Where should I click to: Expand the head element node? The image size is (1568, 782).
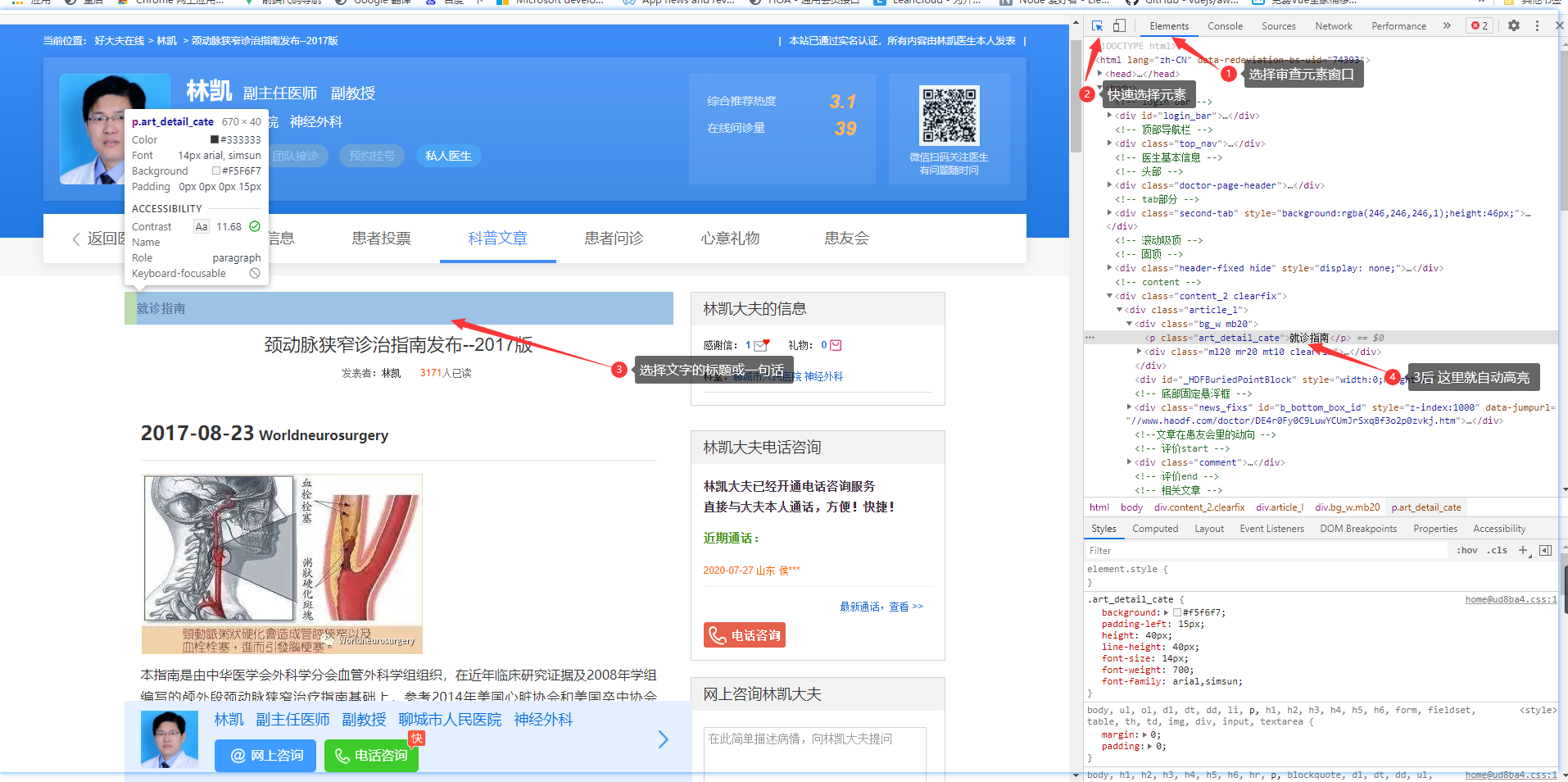[x=1100, y=74]
